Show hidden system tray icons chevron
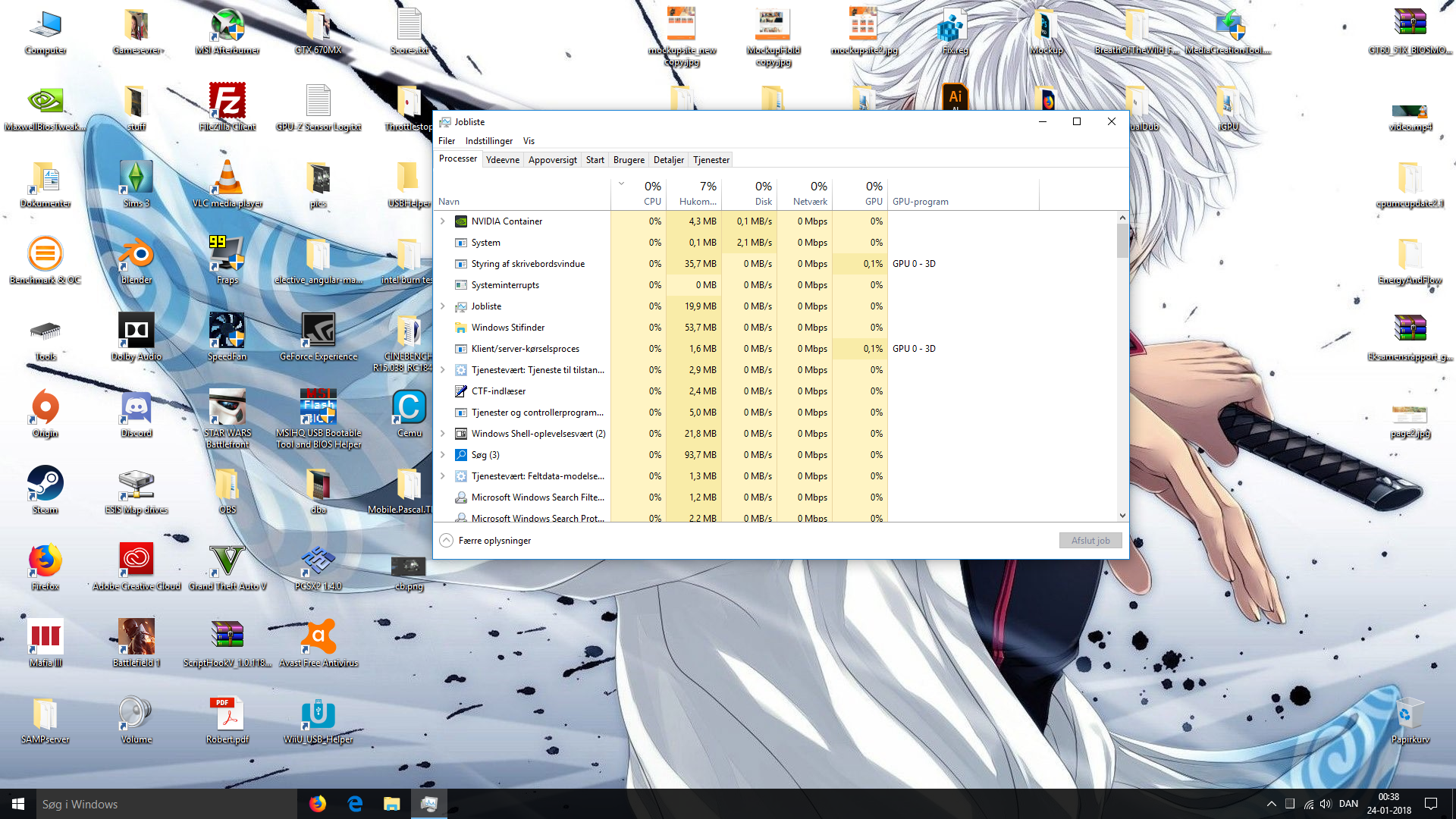This screenshot has width=1456, height=819. pos(1271,804)
